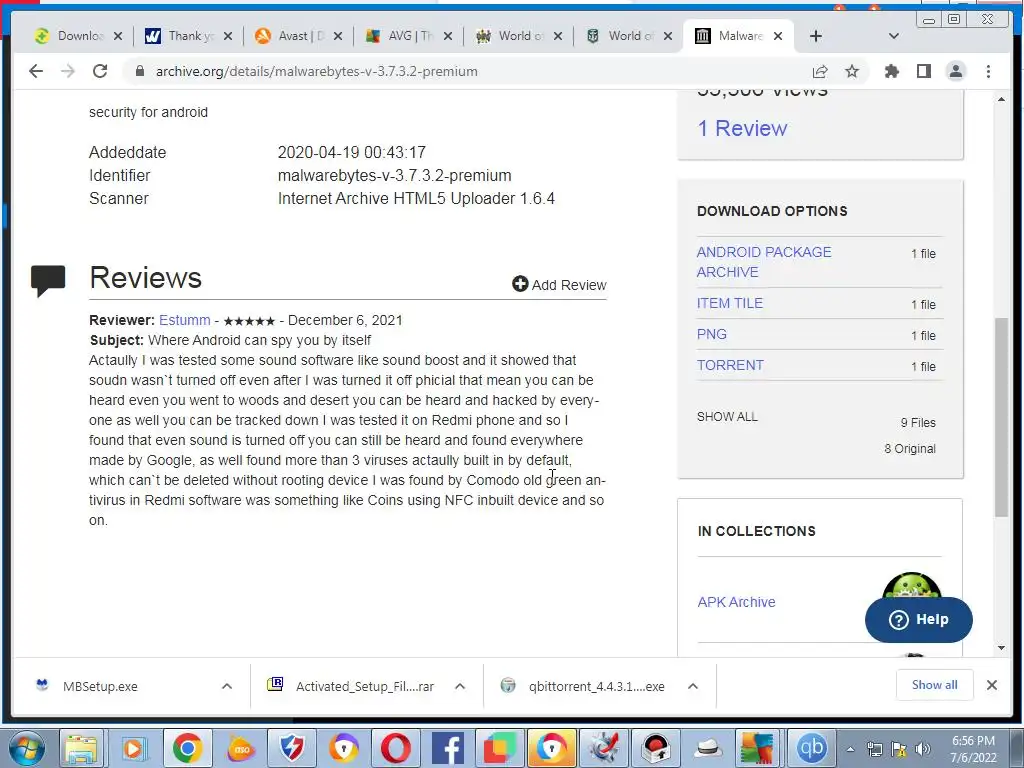Image resolution: width=1024 pixels, height=768 pixels.
Task: Close the downloads bar
Action: (991, 685)
